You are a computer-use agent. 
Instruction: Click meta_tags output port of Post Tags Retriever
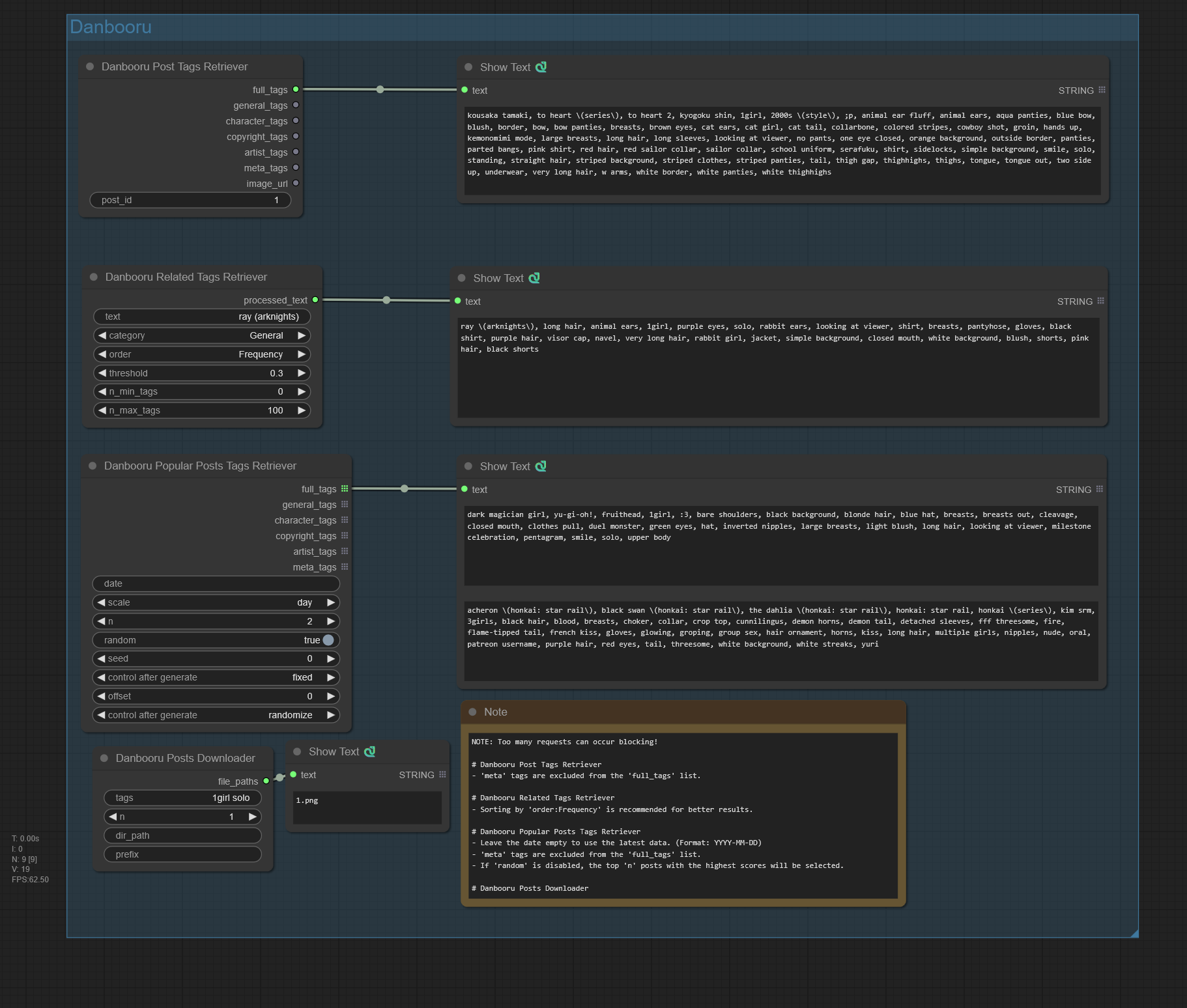[x=296, y=167]
